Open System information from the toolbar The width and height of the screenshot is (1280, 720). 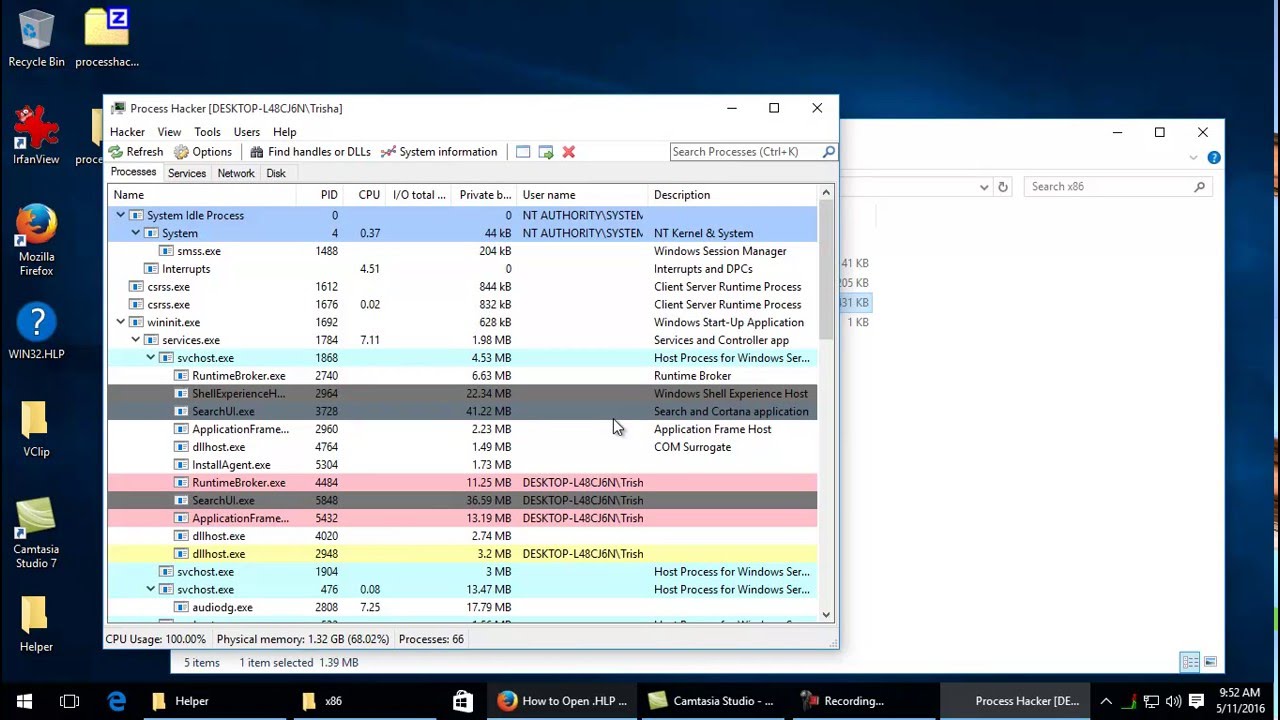(438, 152)
